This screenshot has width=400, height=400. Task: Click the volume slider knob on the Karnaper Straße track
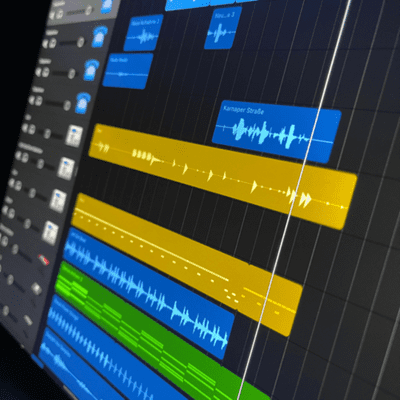67,106
